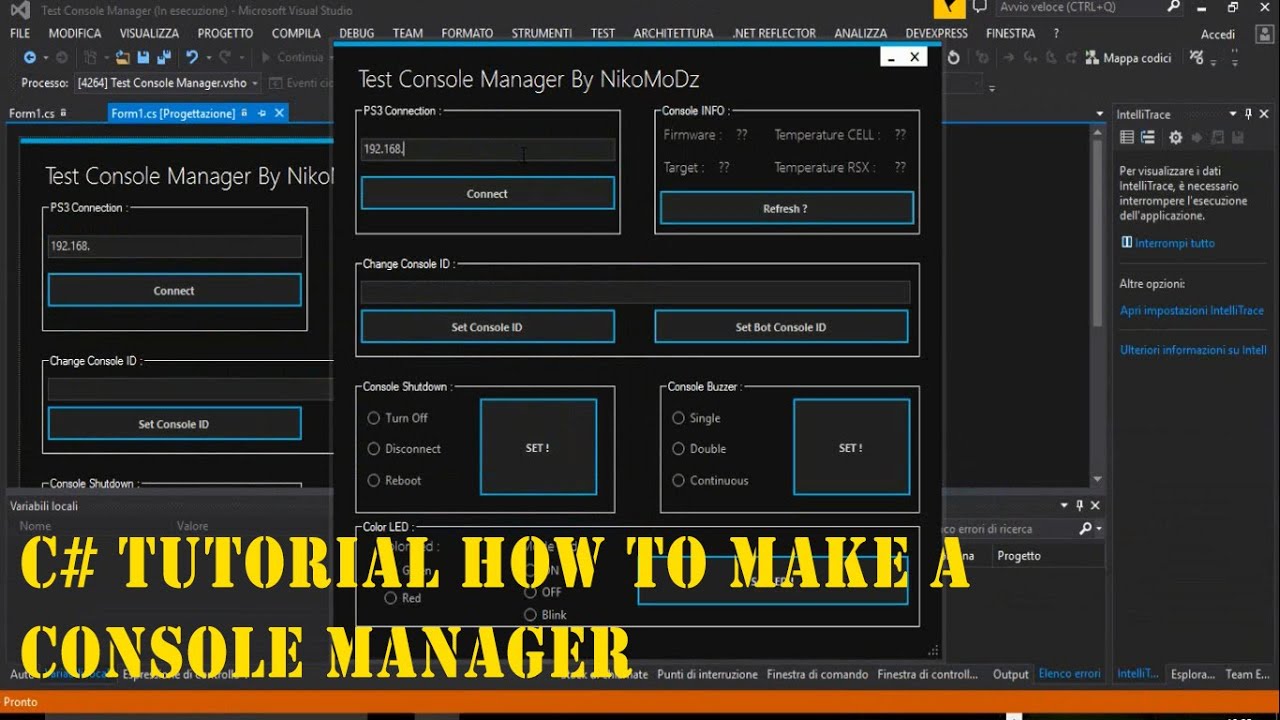
Task: Open the STRUMENTI menu
Action: pos(542,33)
